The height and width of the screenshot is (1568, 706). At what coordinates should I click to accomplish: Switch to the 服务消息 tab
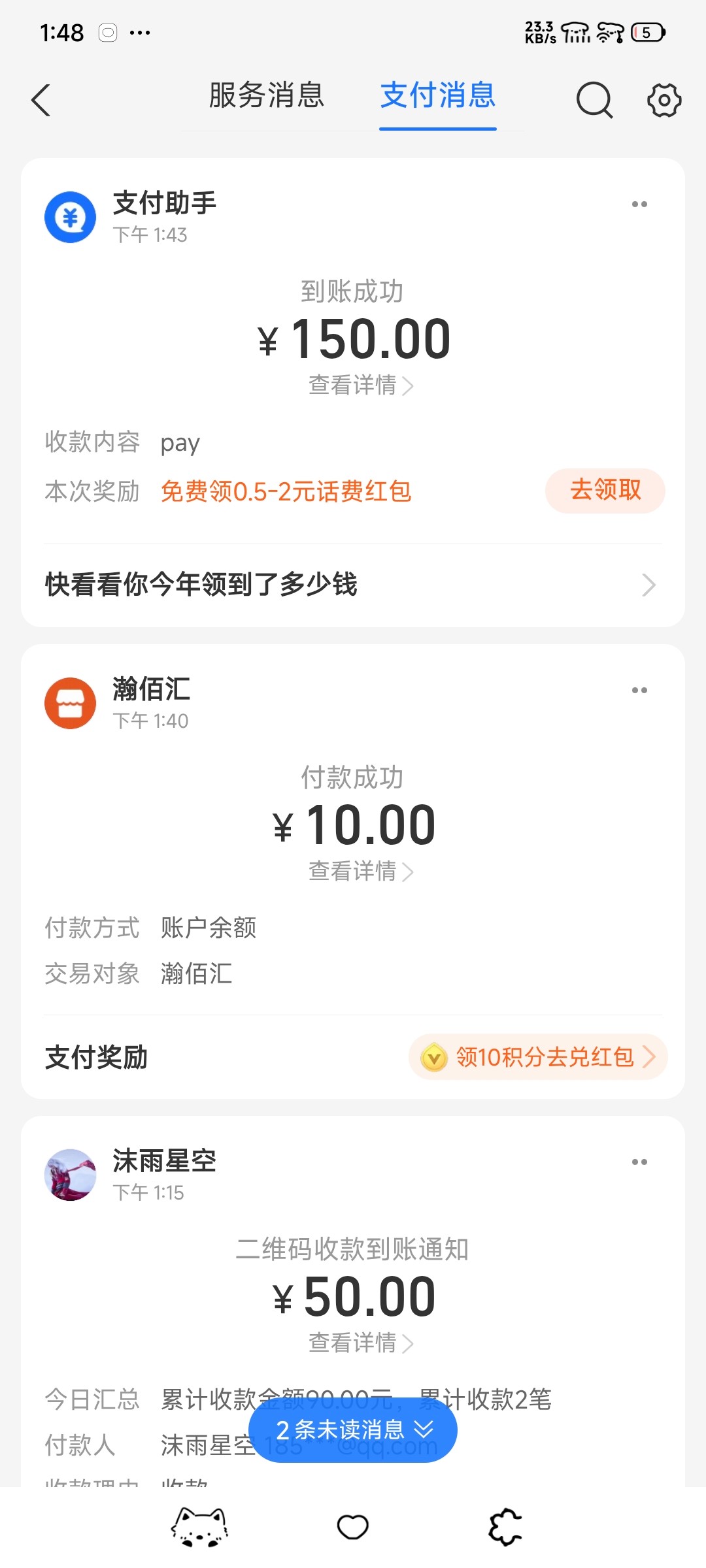click(x=267, y=95)
